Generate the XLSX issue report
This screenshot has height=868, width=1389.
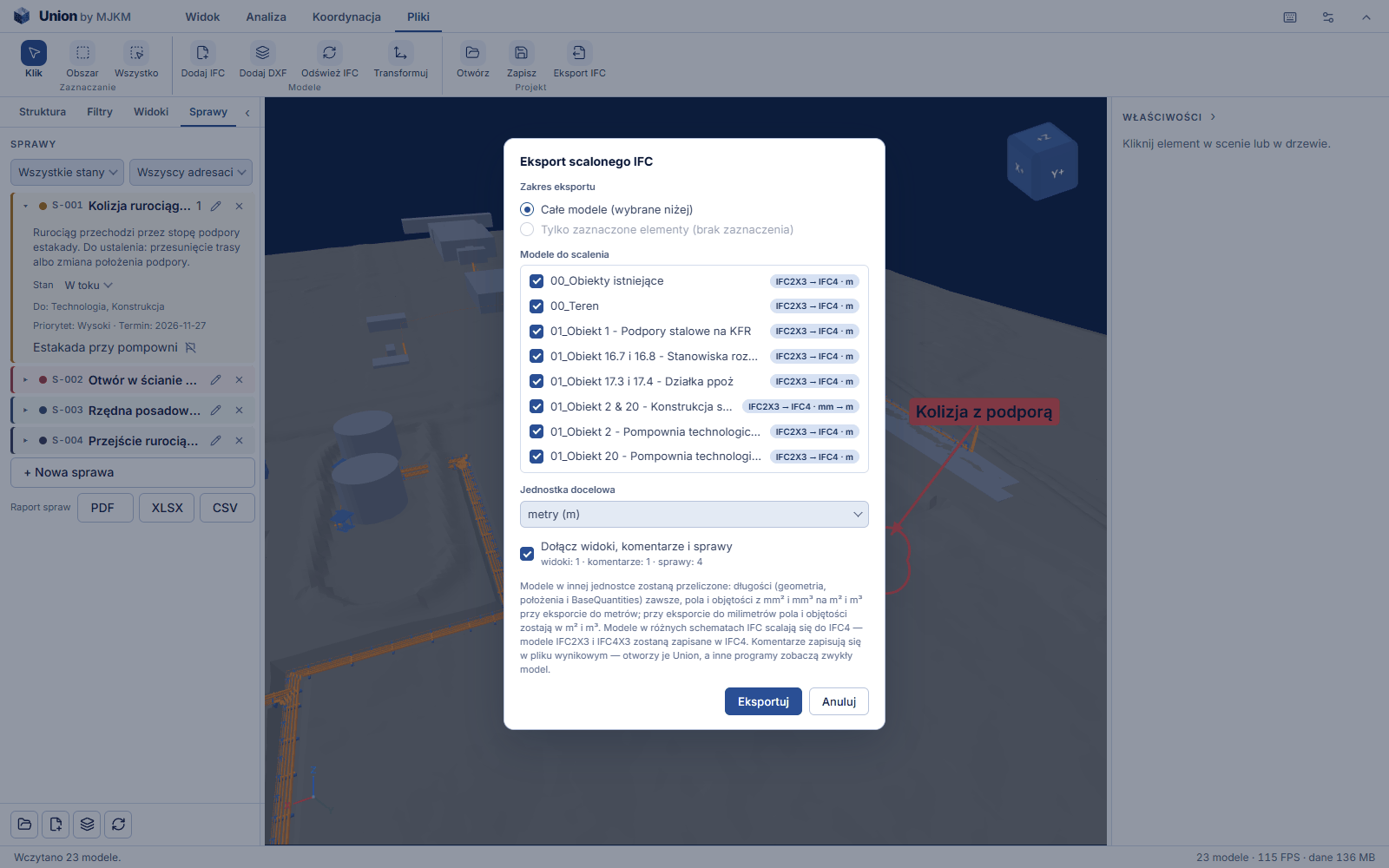tap(168, 508)
